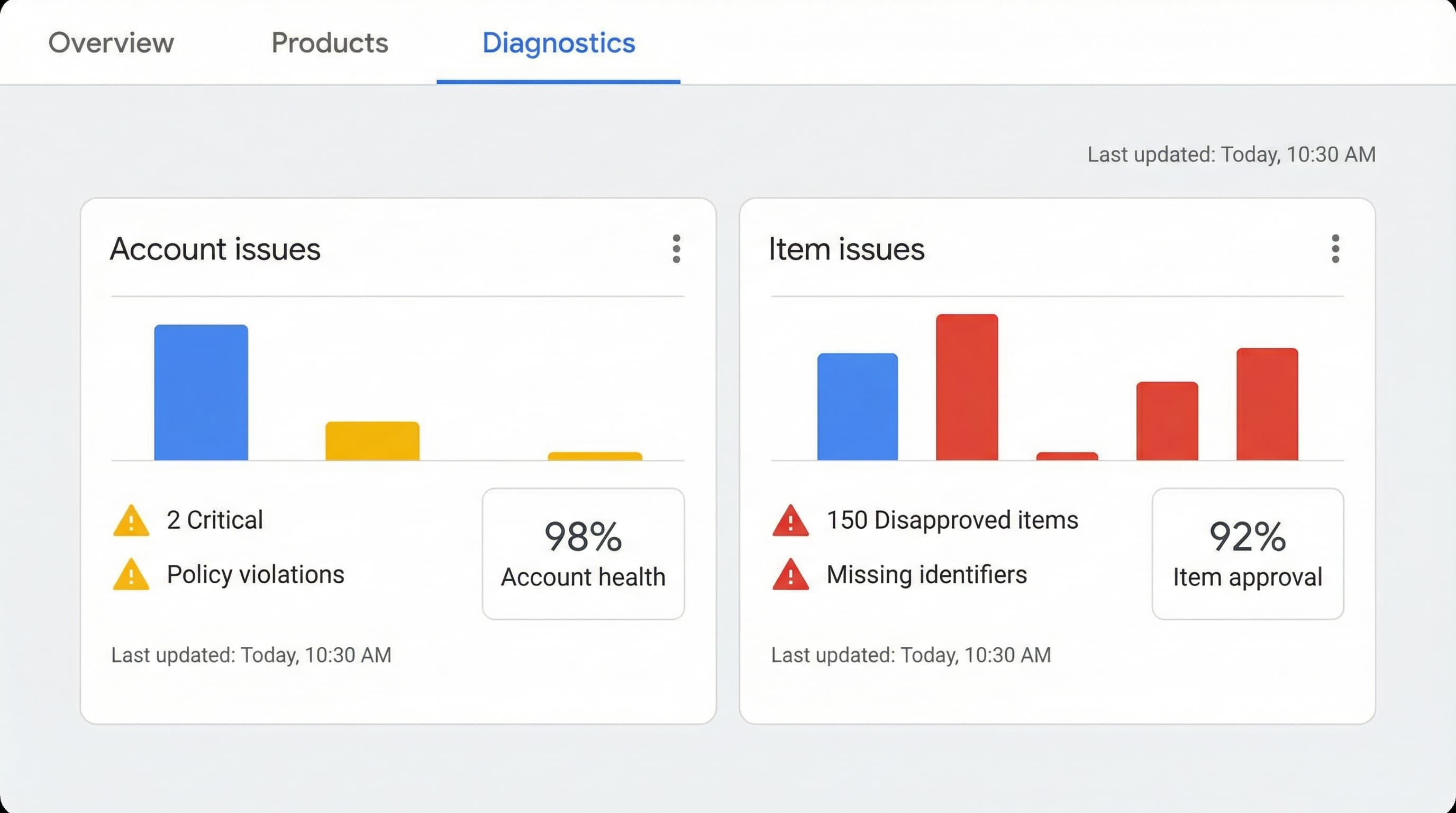Click the yellow bar in Account issues chart
Screen dimensions: 1456x813
point(373,441)
